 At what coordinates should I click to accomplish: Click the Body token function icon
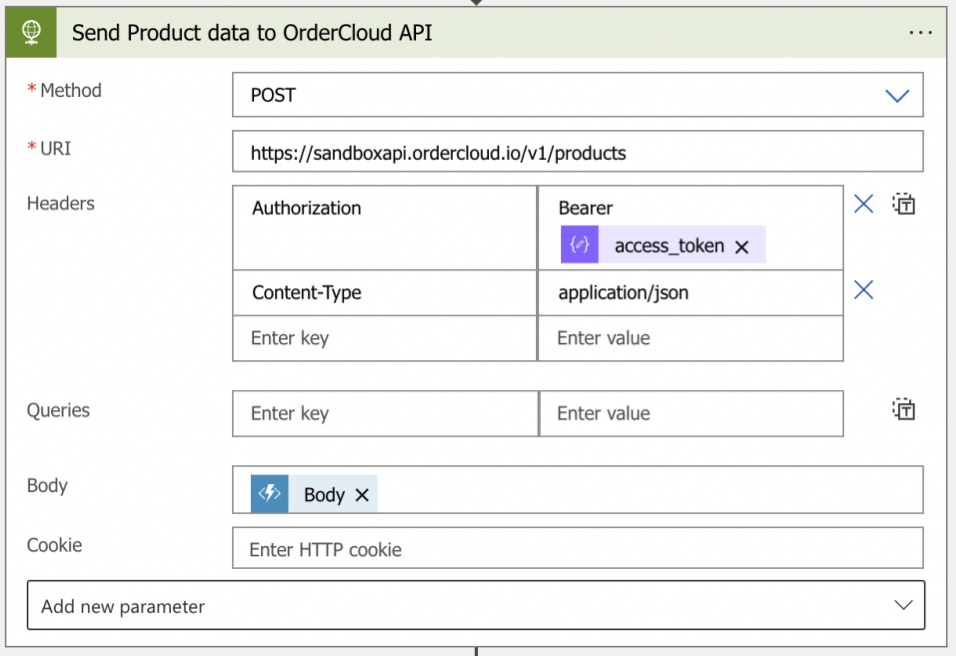pyautogui.click(x=269, y=493)
